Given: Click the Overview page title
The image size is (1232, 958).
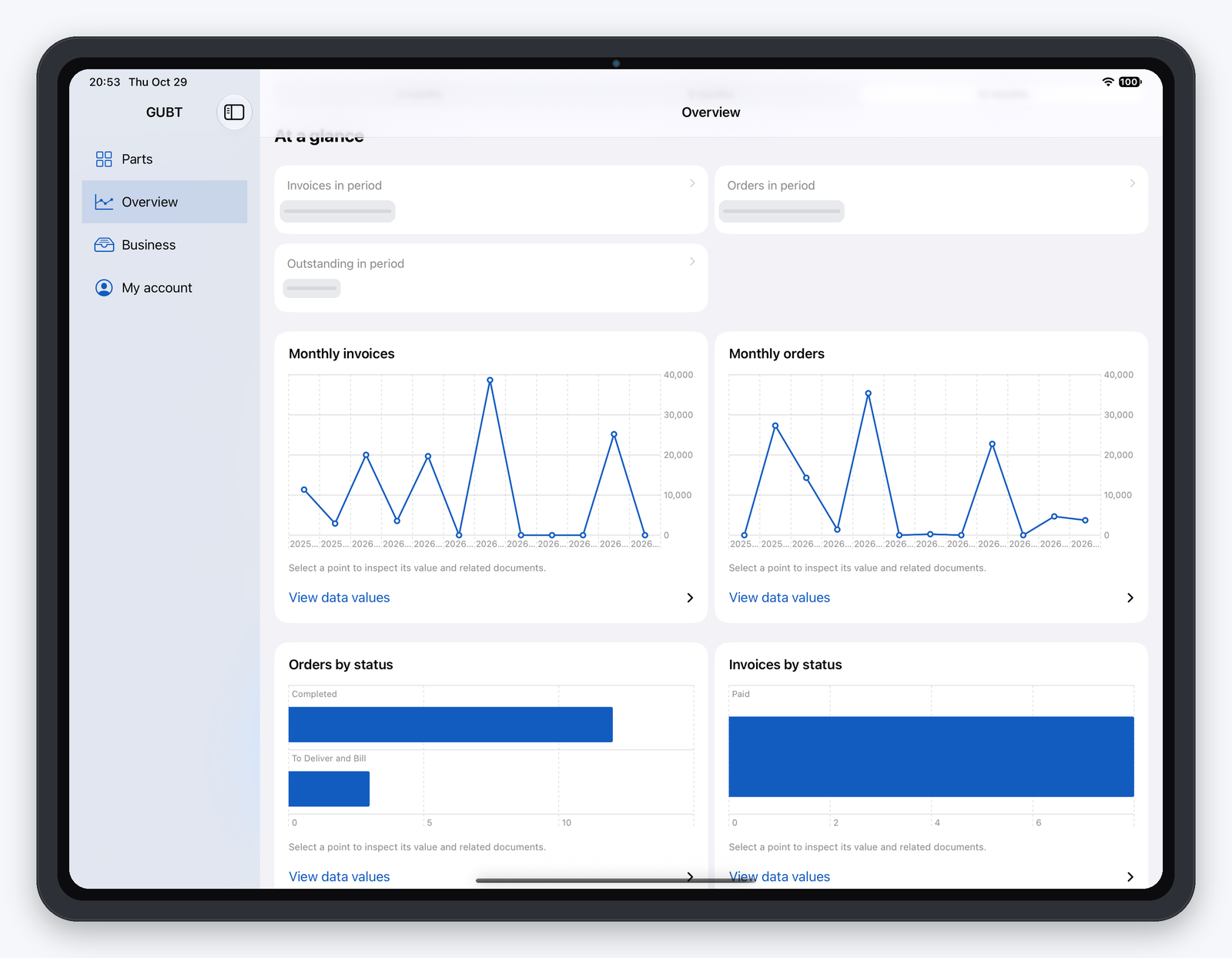Looking at the screenshot, I should point(711,112).
